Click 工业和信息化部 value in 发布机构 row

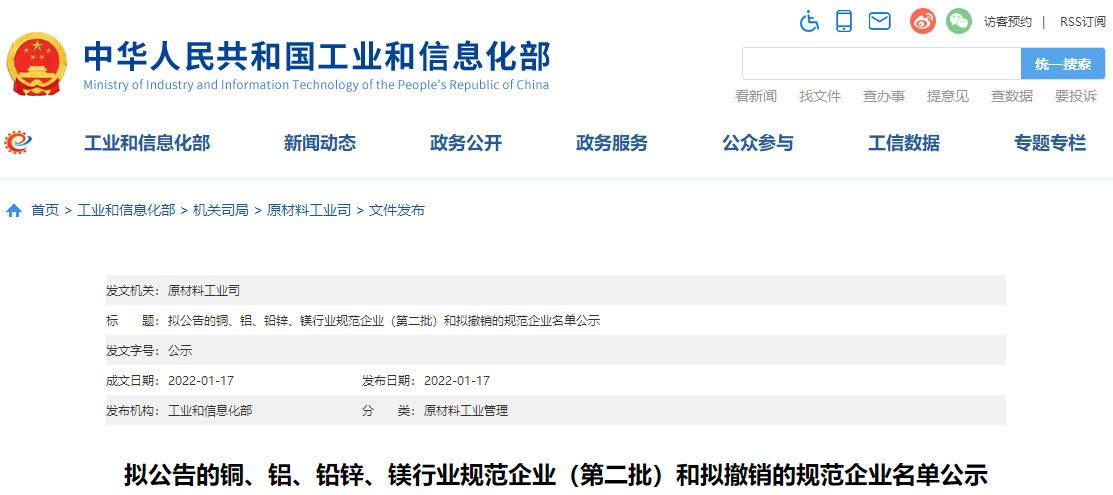[209, 410]
